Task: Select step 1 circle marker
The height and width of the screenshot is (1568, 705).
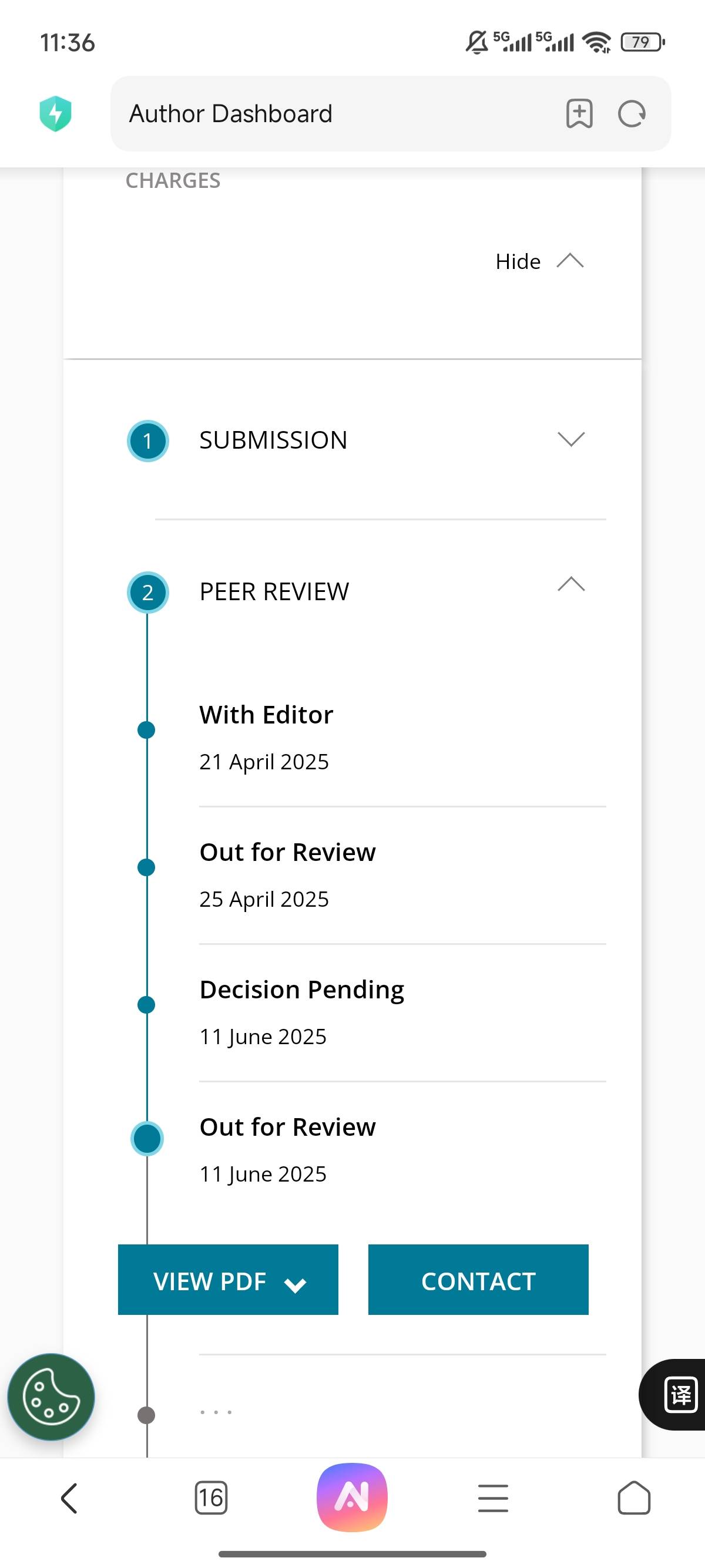Action: (x=147, y=440)
